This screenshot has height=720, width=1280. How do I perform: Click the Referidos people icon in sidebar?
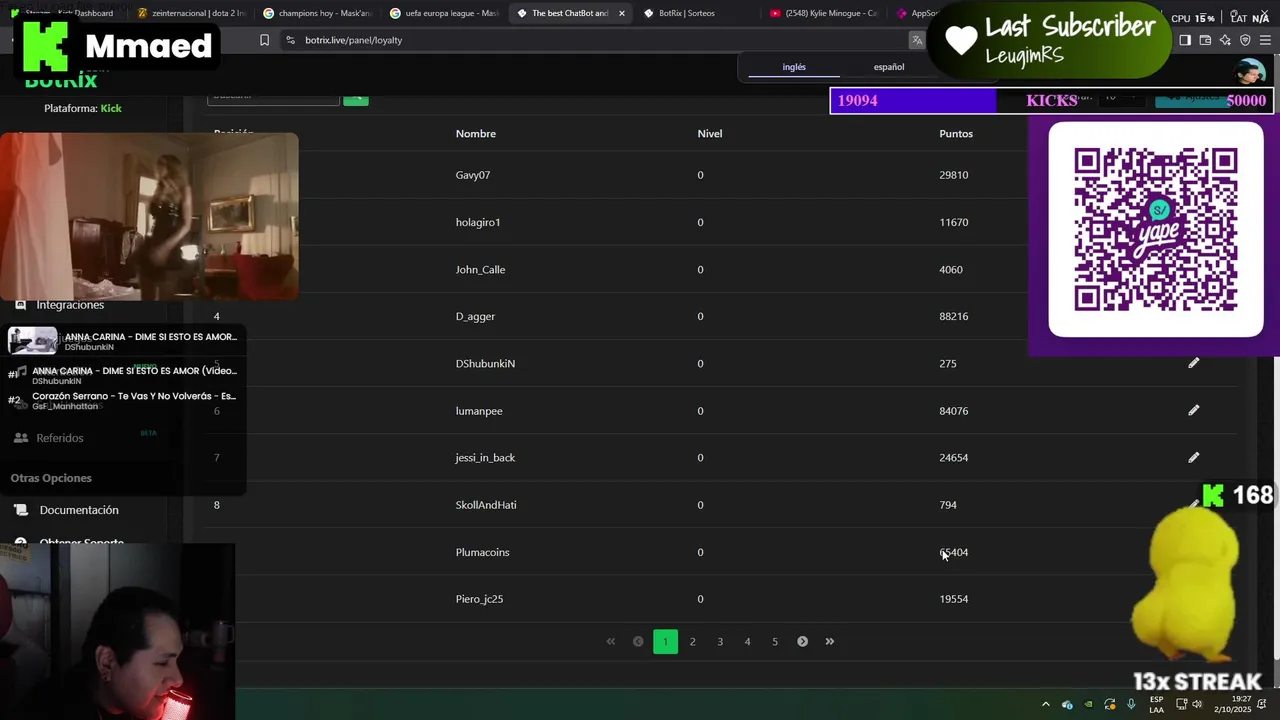[21, 438]
